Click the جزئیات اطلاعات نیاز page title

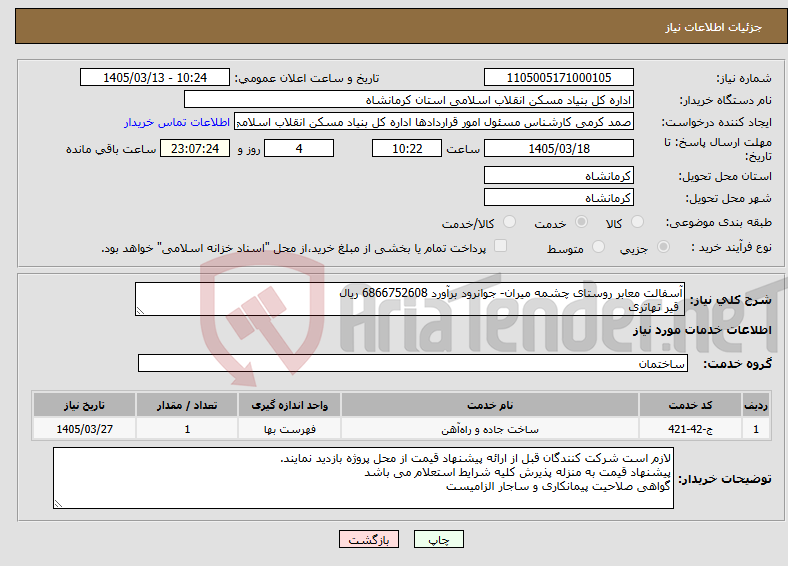click(x=714, y=27)
